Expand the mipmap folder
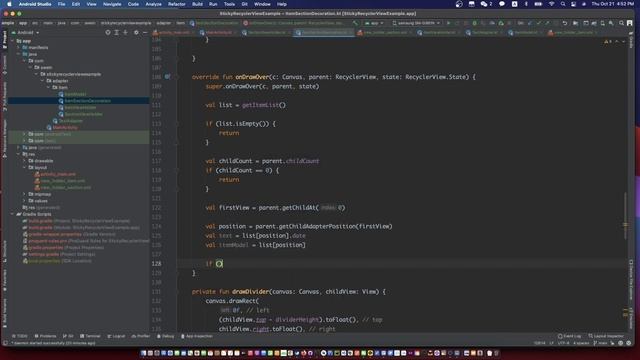 point(24,194)
